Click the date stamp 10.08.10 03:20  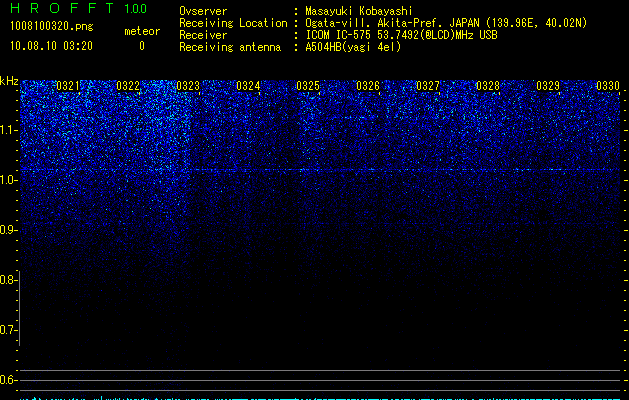click(x=51, y=46)
